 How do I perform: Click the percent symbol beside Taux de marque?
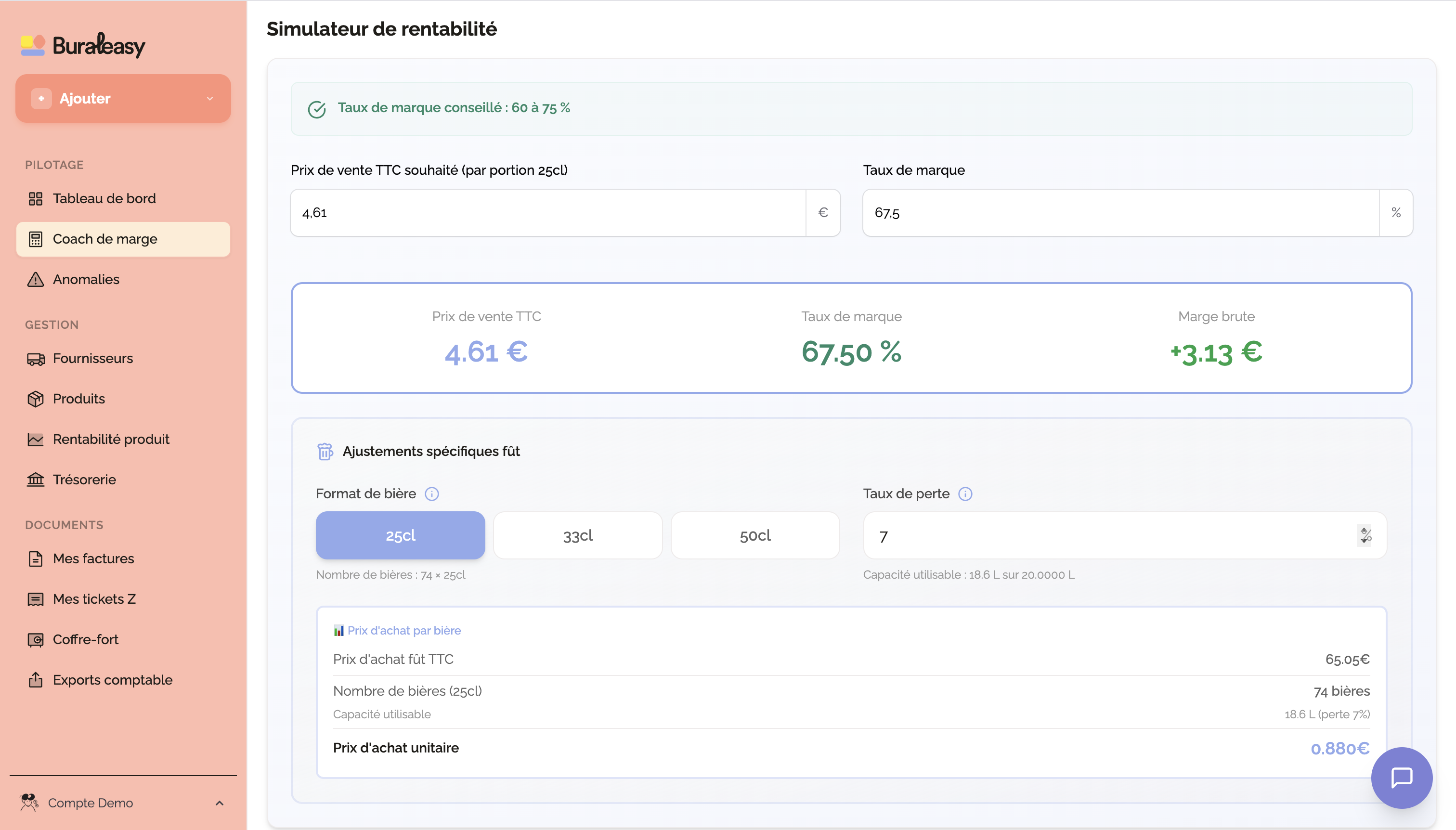click(1395, 213)
